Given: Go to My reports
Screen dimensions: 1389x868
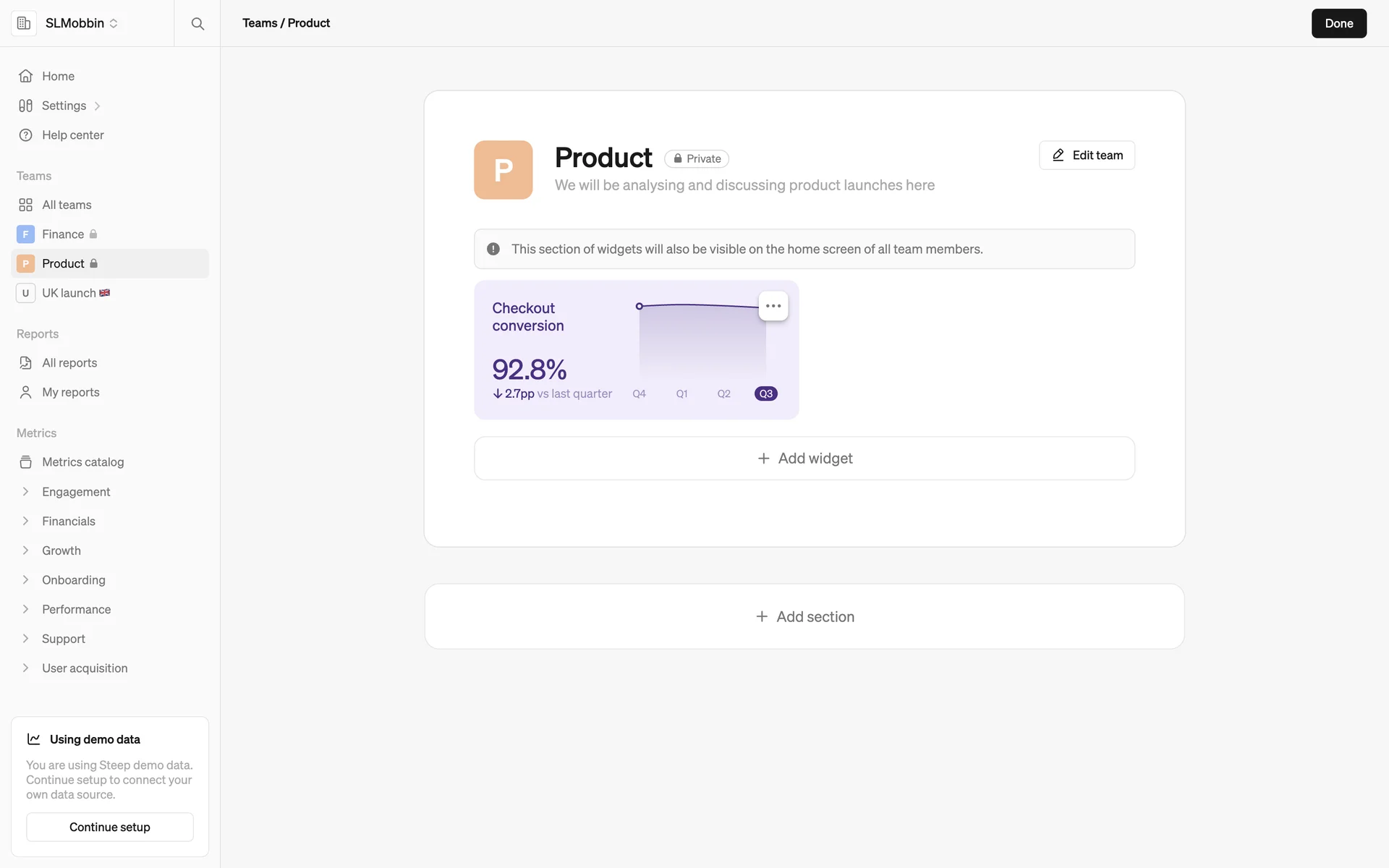Looking at the screenshot, I should coord(70,392).
